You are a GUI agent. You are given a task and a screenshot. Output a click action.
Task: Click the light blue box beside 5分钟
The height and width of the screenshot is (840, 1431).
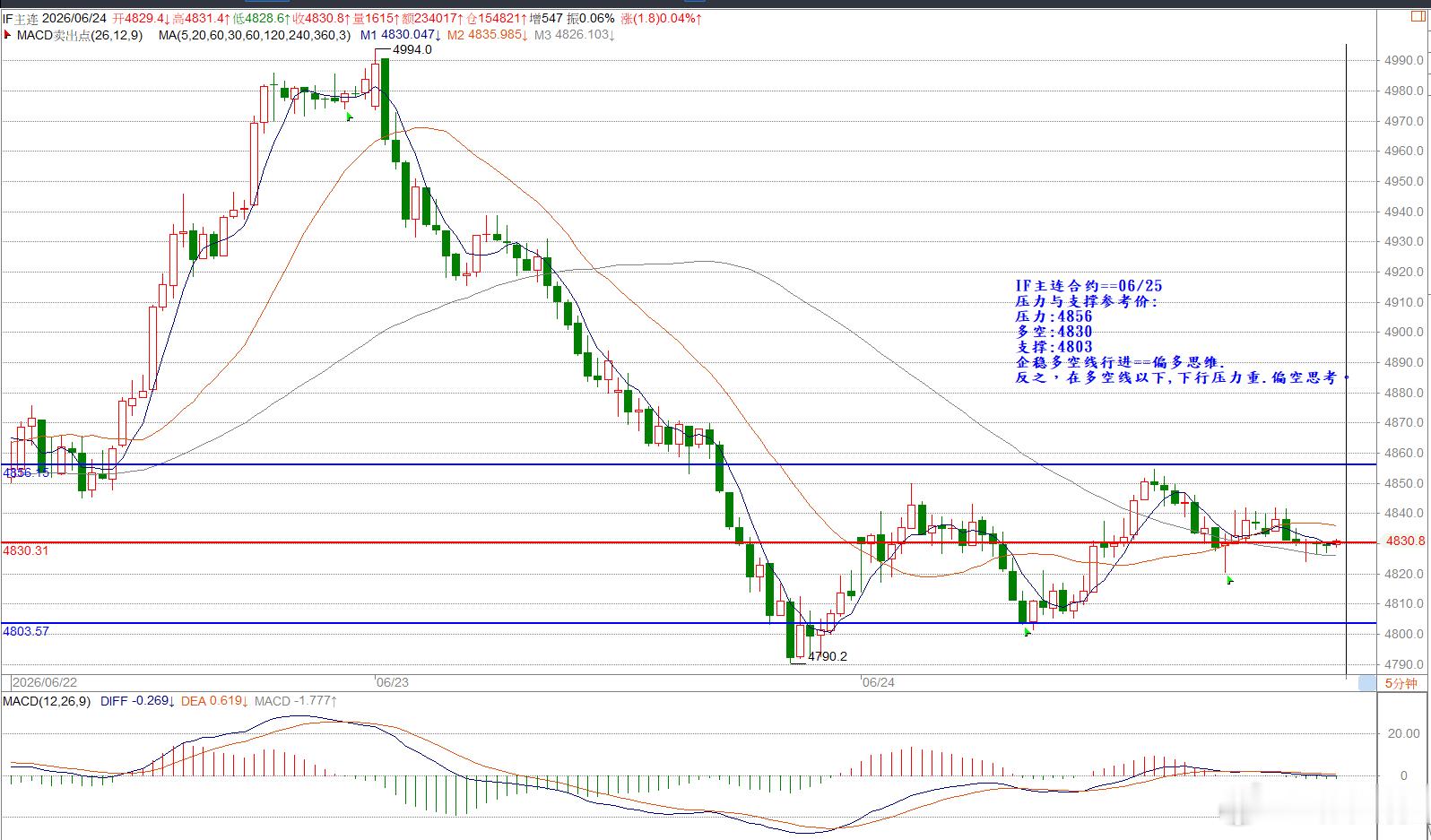click(x=1366, y=683)
